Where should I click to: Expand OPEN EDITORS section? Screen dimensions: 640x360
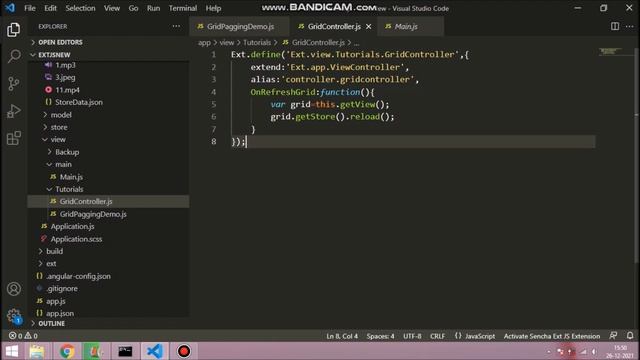tap(60, 42)
